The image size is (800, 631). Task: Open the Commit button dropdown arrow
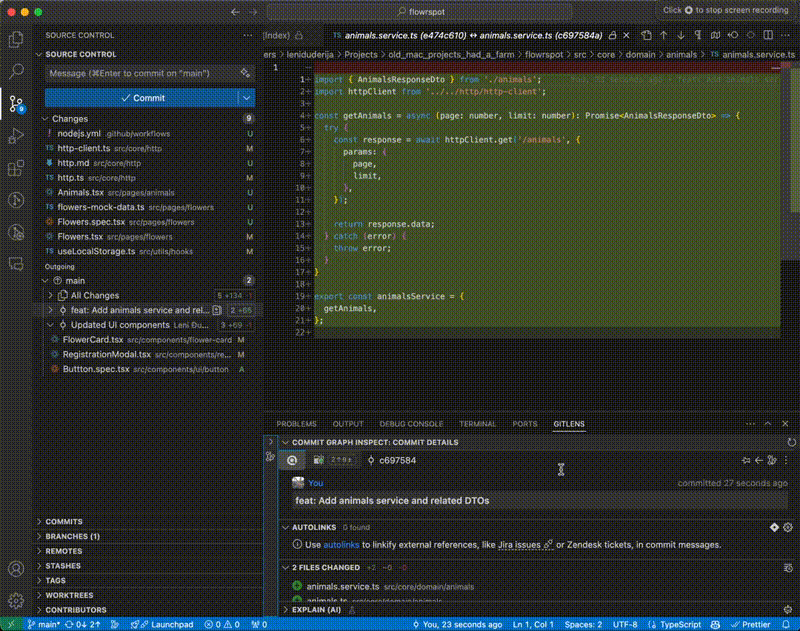[246, 98]
